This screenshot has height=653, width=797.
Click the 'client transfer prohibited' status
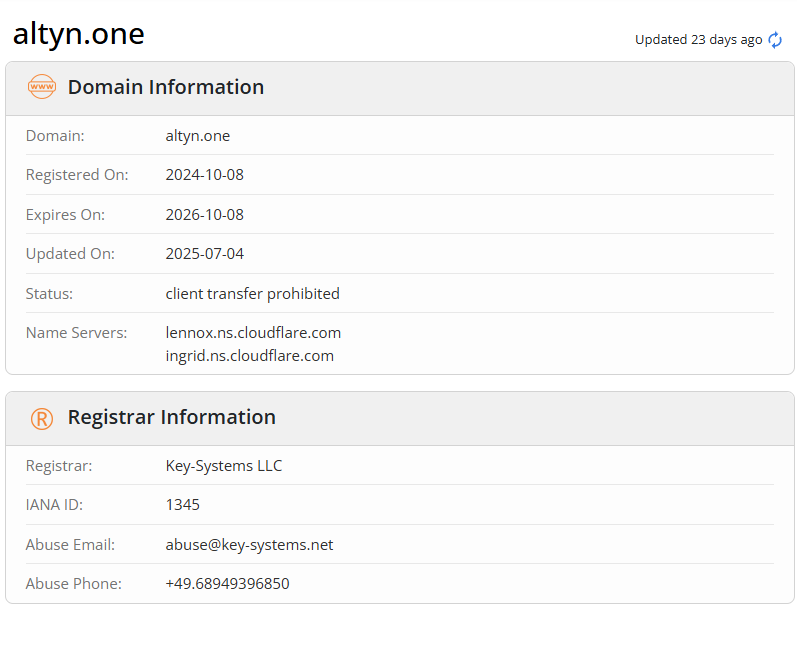click(x=253, y=294)
